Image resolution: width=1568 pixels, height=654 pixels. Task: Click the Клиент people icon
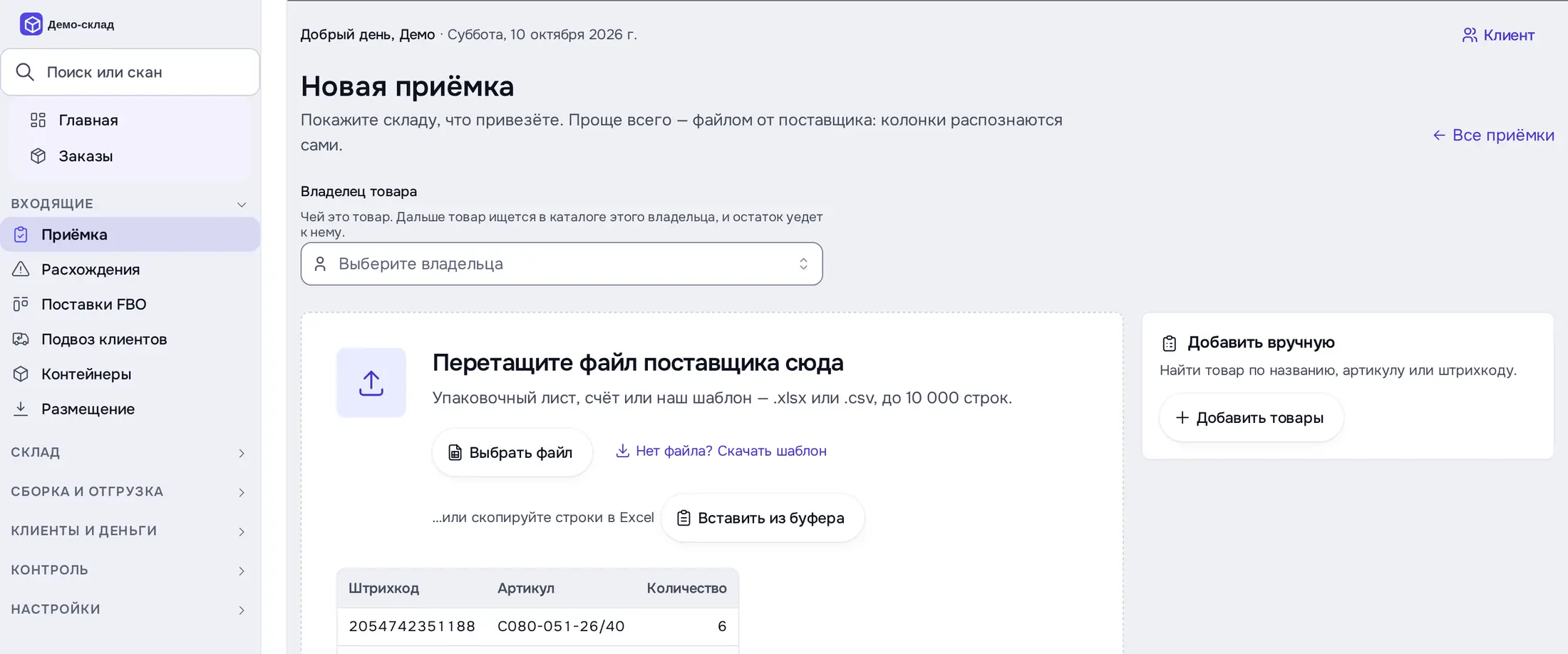pyautogui.click(x=1470, y=35)
